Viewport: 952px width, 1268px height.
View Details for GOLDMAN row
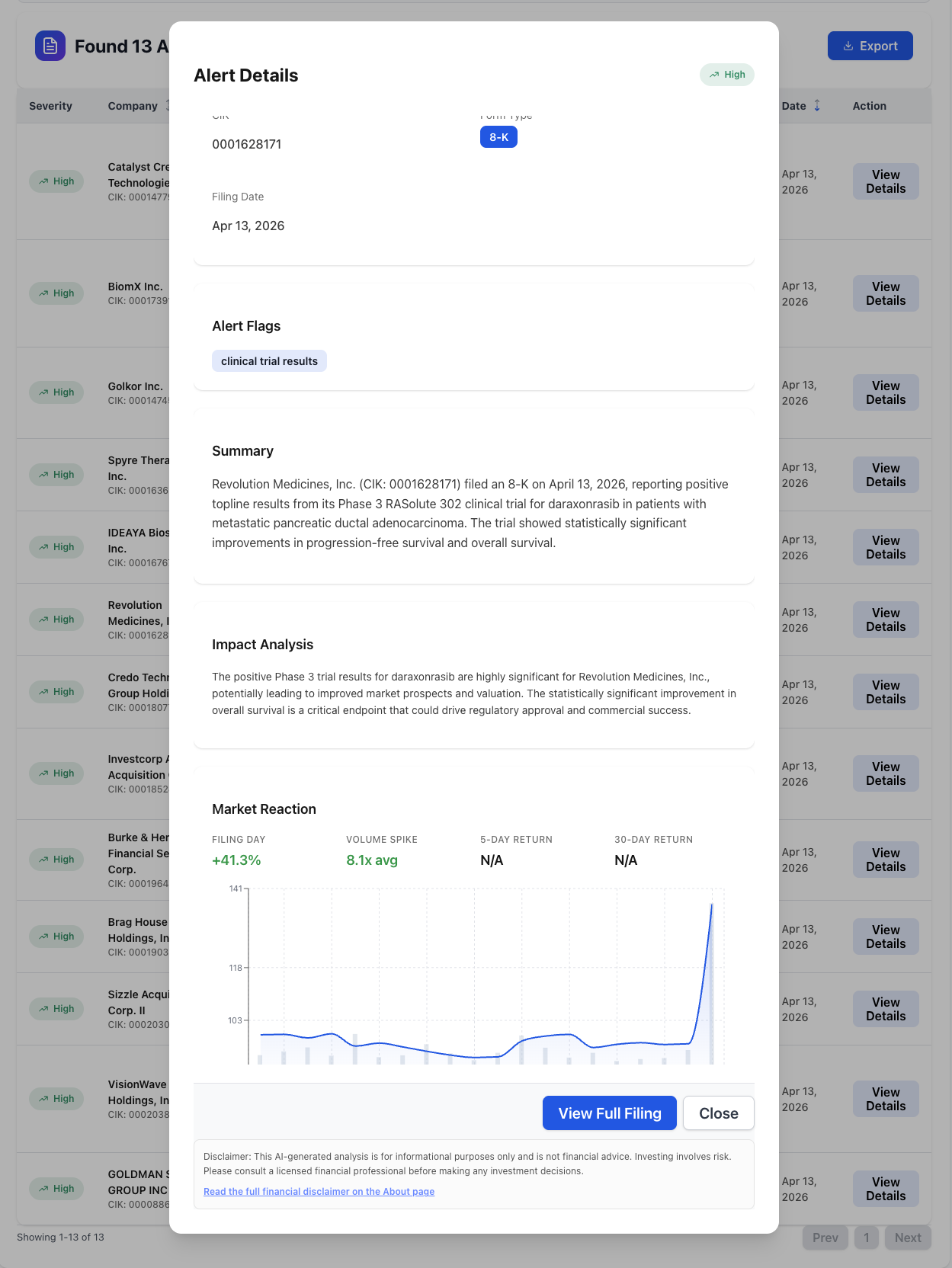click(886, 1189)
